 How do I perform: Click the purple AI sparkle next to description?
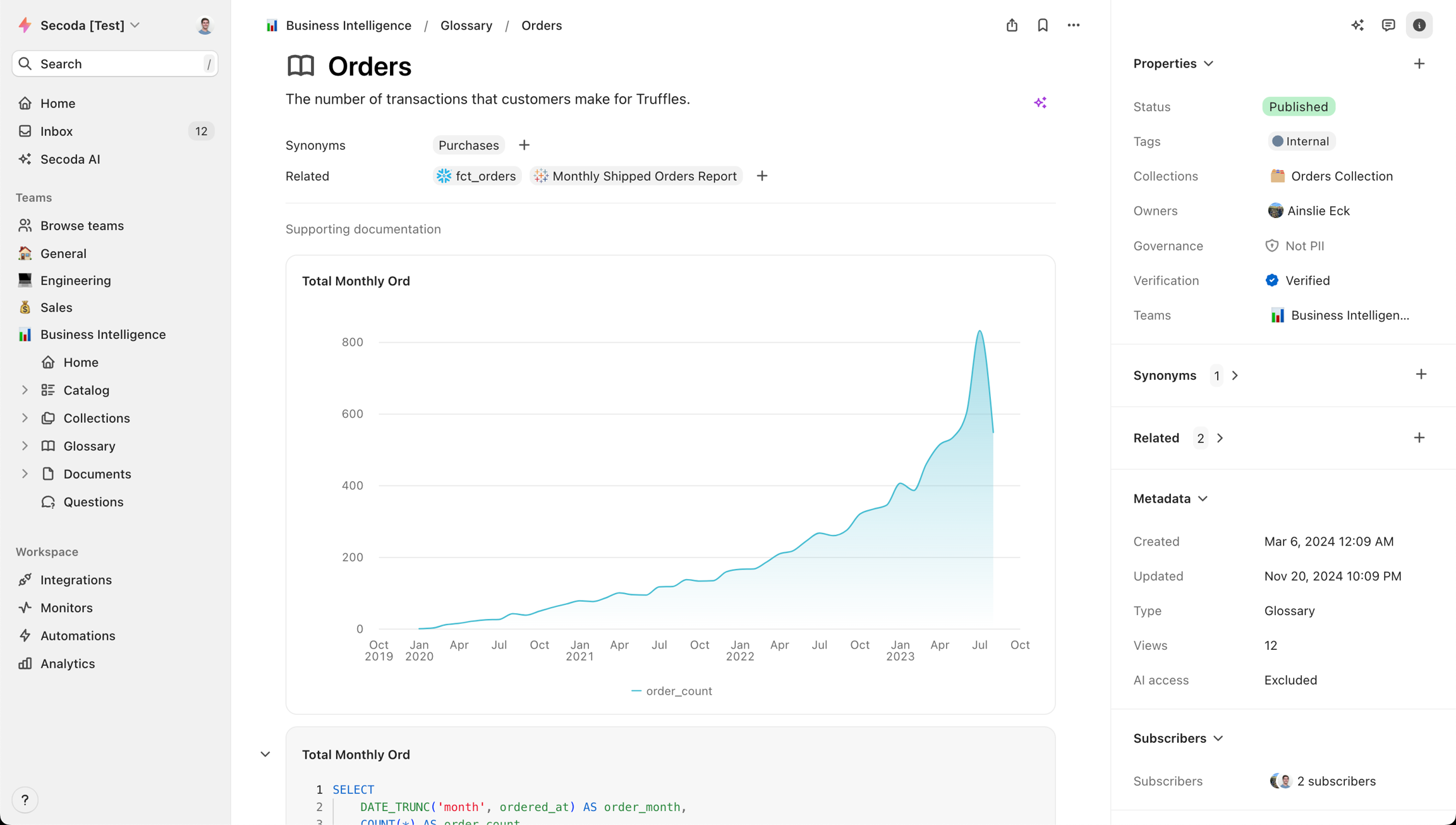[1040, 102]
